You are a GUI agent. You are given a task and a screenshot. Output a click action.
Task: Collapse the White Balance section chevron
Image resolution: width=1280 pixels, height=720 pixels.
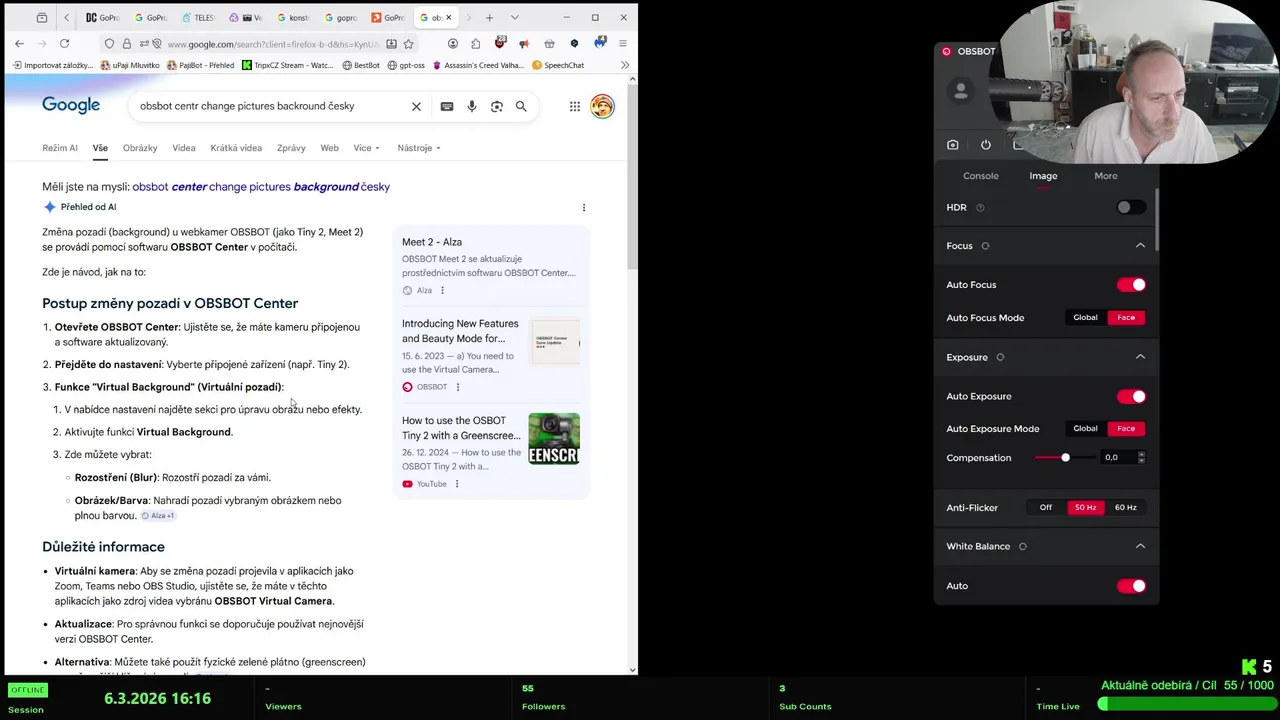pyautogui.click(x=1140, y=546)
